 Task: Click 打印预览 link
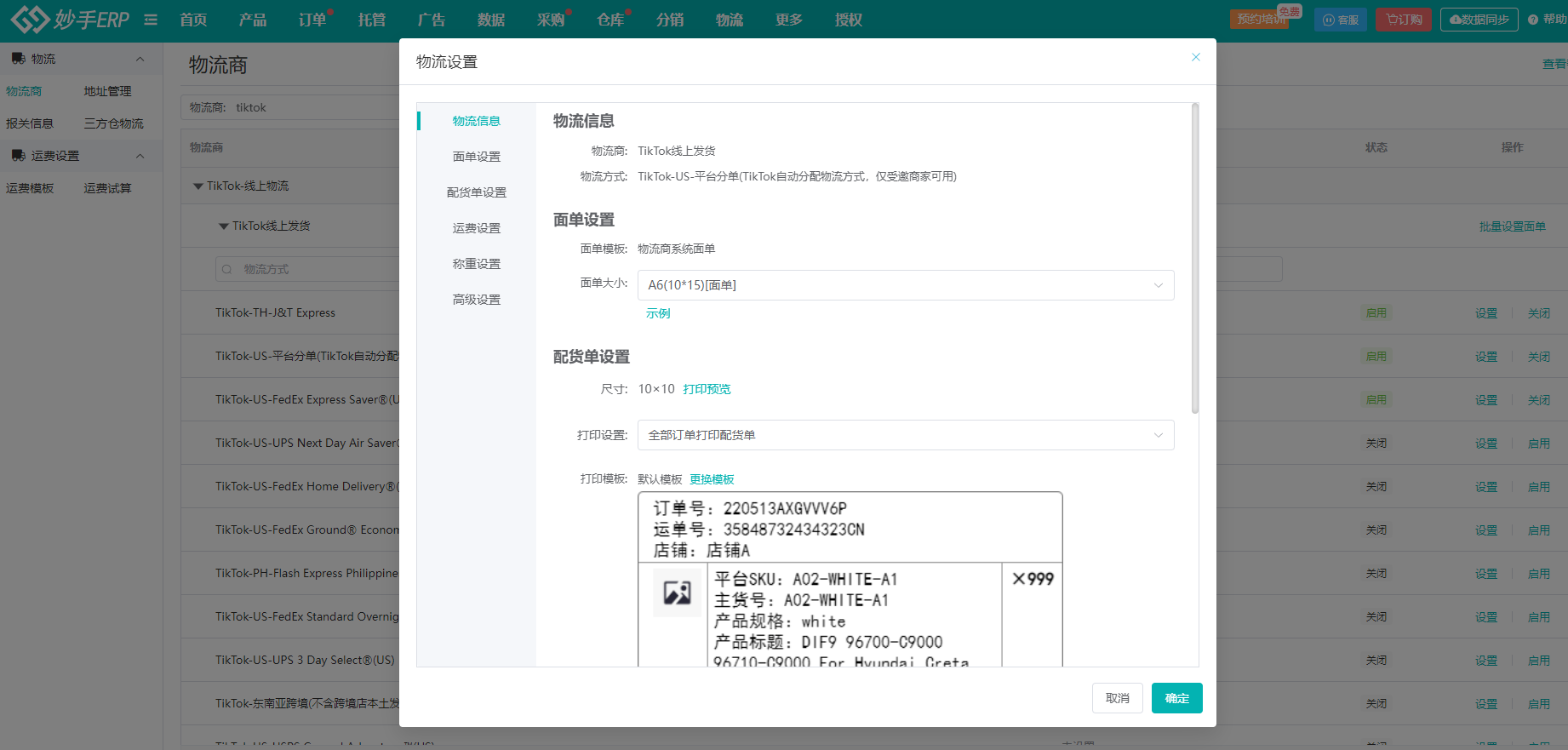tap(707, 389)
